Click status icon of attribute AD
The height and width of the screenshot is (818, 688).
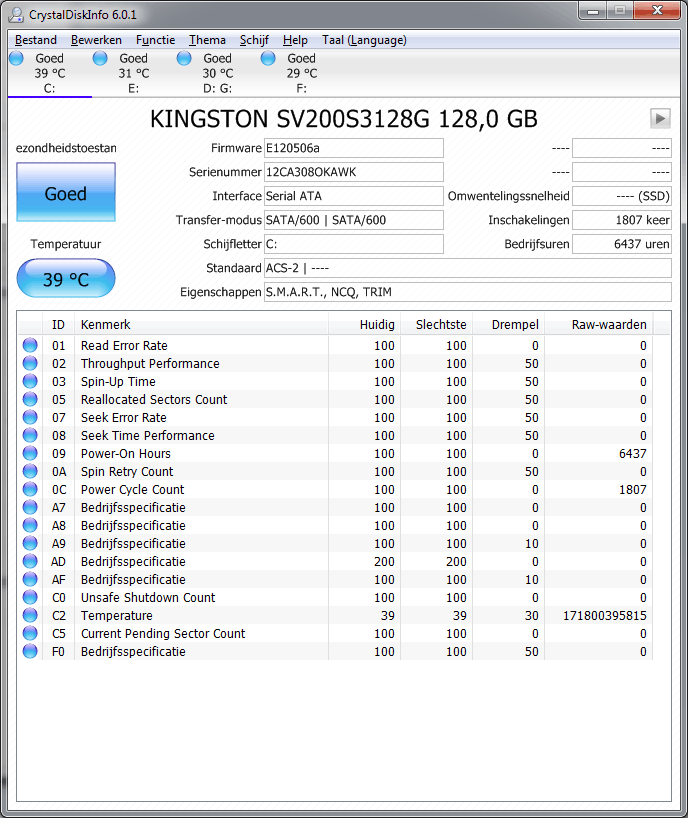pyautogui.click(x=30, y=561)
